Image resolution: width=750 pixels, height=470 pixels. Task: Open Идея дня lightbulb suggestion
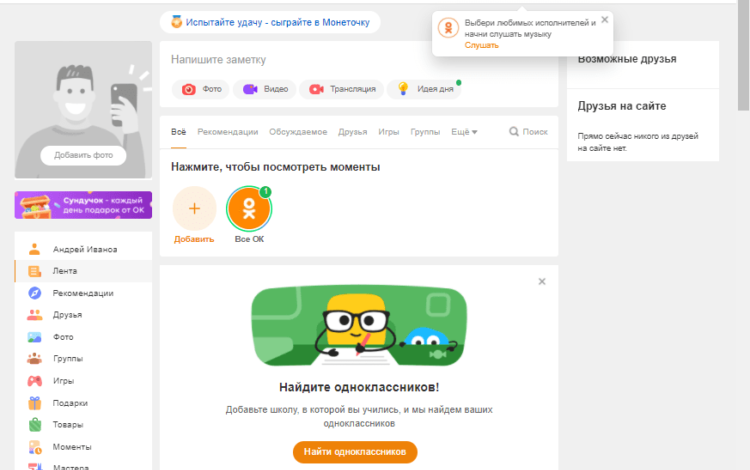pyautogui.click(x=425, y=89)
